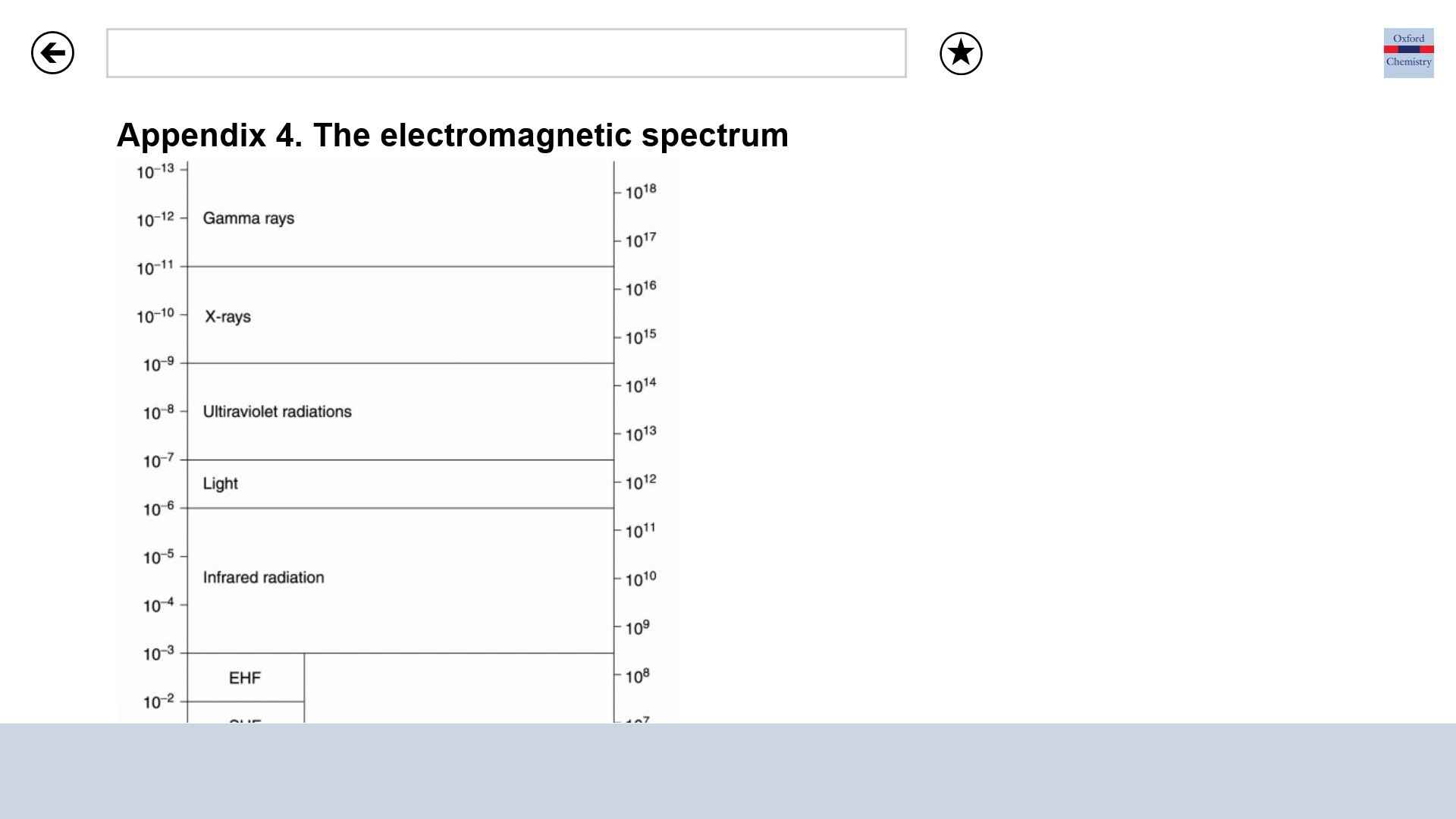Click the 10^18 frequency tick label
Viewport: 1456px width, 819px height.
640,192
